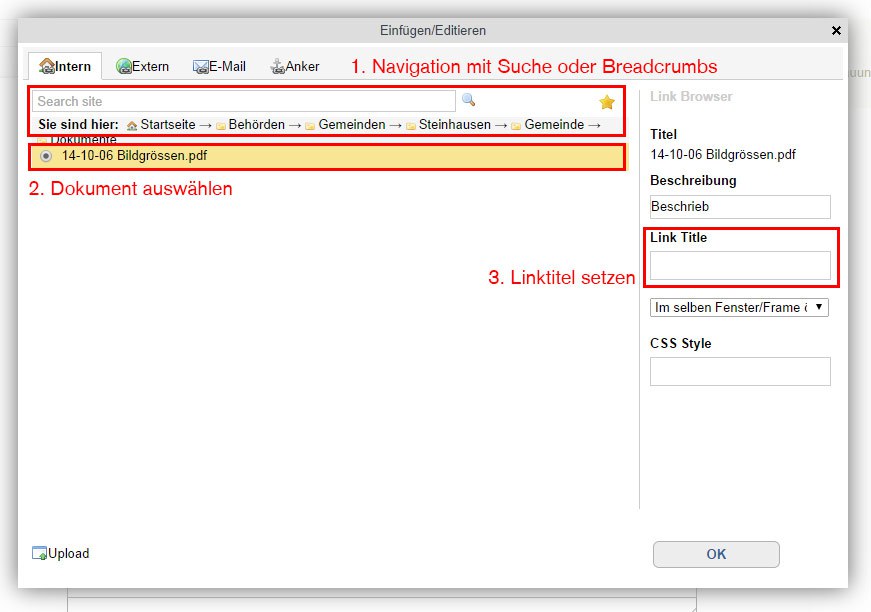This screenshot has height=612, width=871.
Task: Go to Startseite breadcrumb link
Action: click(x=167, y=125)
